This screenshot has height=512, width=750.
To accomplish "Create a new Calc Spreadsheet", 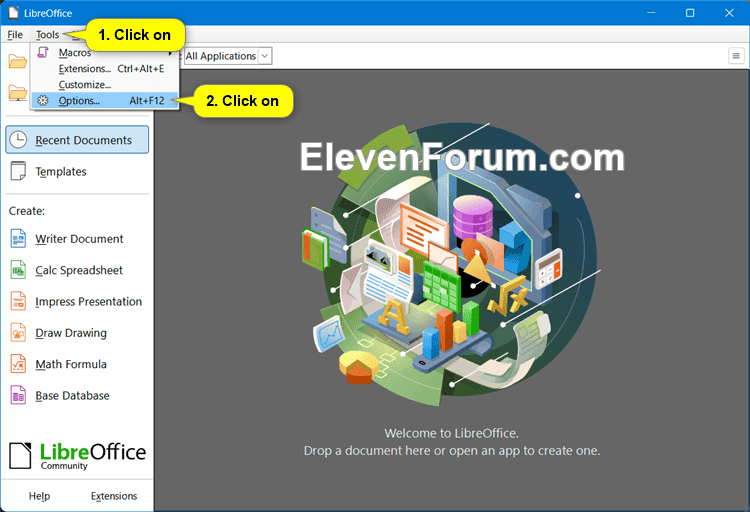I will (78, 270).
